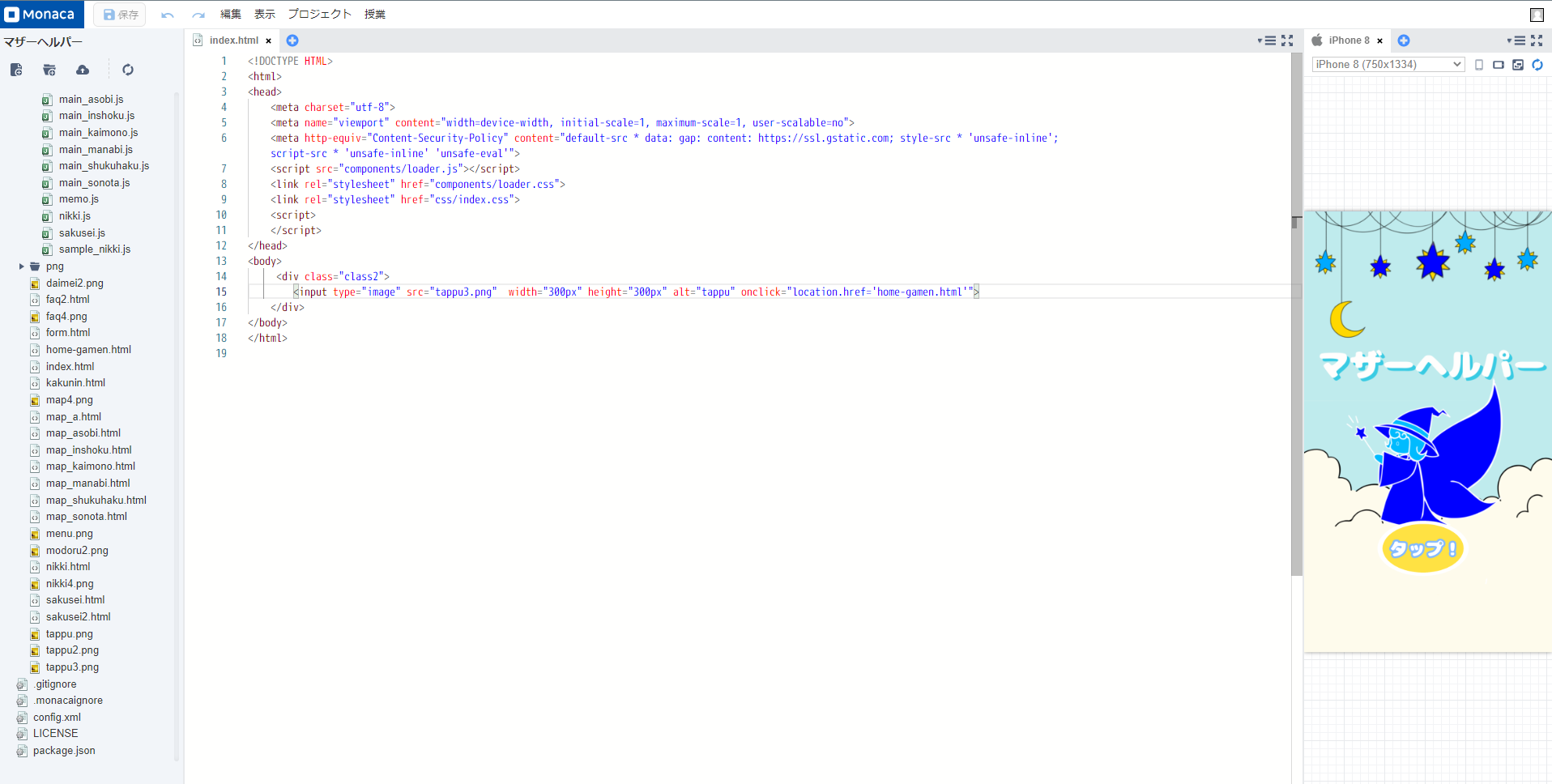
Task: Toggle the layout icon at top-right corner
Action: [x=1537, y=15]
